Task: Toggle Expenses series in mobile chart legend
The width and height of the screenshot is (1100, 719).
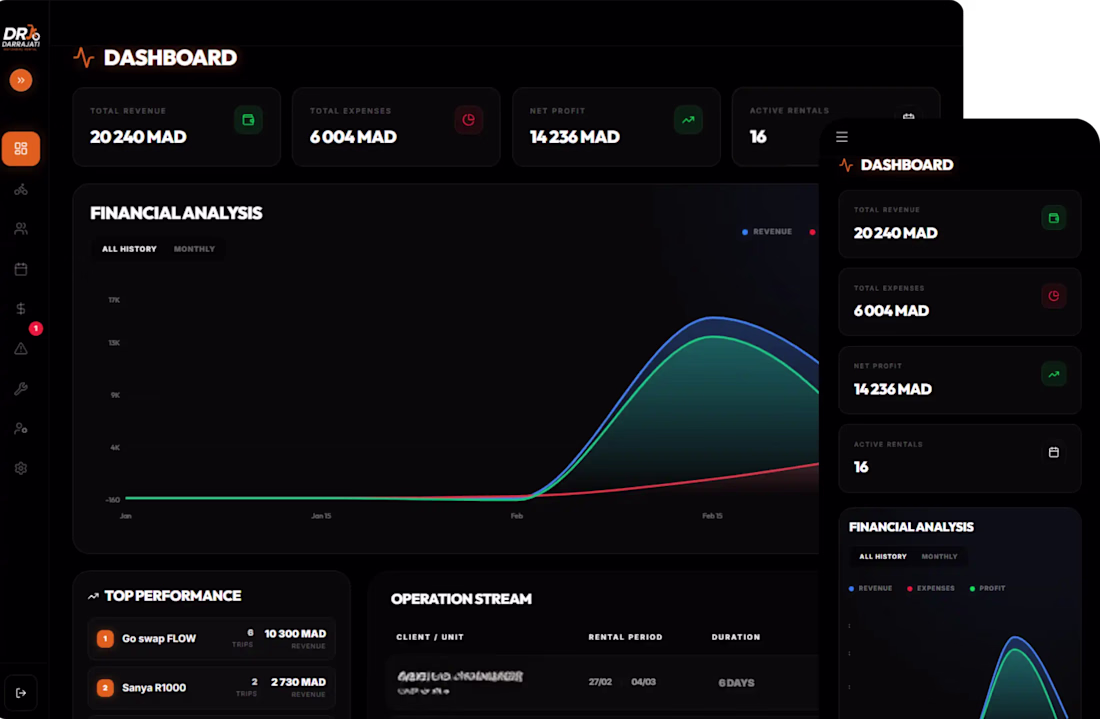Action: point(931,589)
